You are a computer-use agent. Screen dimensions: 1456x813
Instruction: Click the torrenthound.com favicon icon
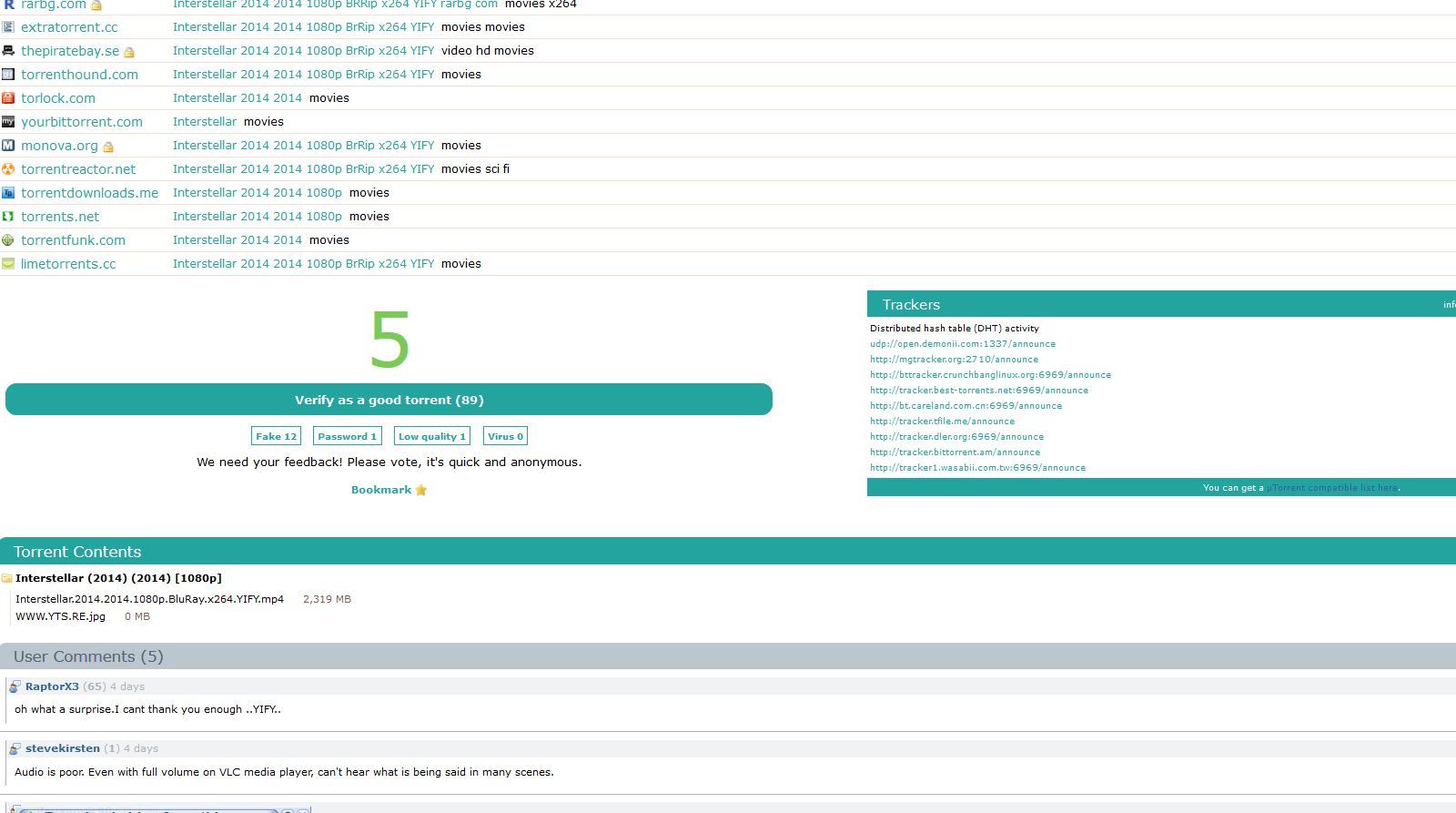tap(8, 74)
